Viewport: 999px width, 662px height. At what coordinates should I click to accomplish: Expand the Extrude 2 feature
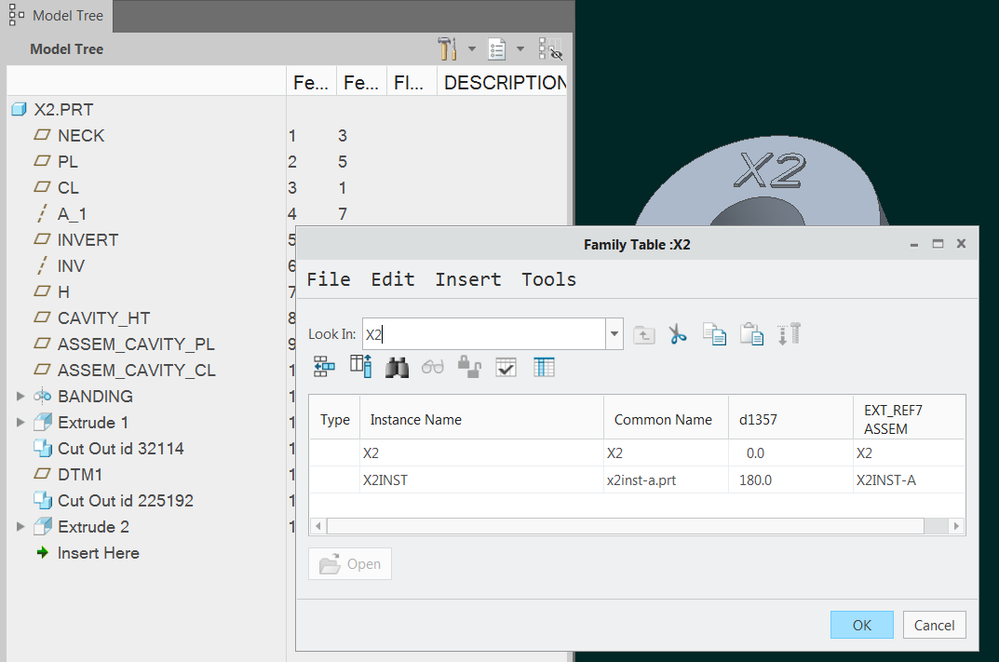coord(20,526)
